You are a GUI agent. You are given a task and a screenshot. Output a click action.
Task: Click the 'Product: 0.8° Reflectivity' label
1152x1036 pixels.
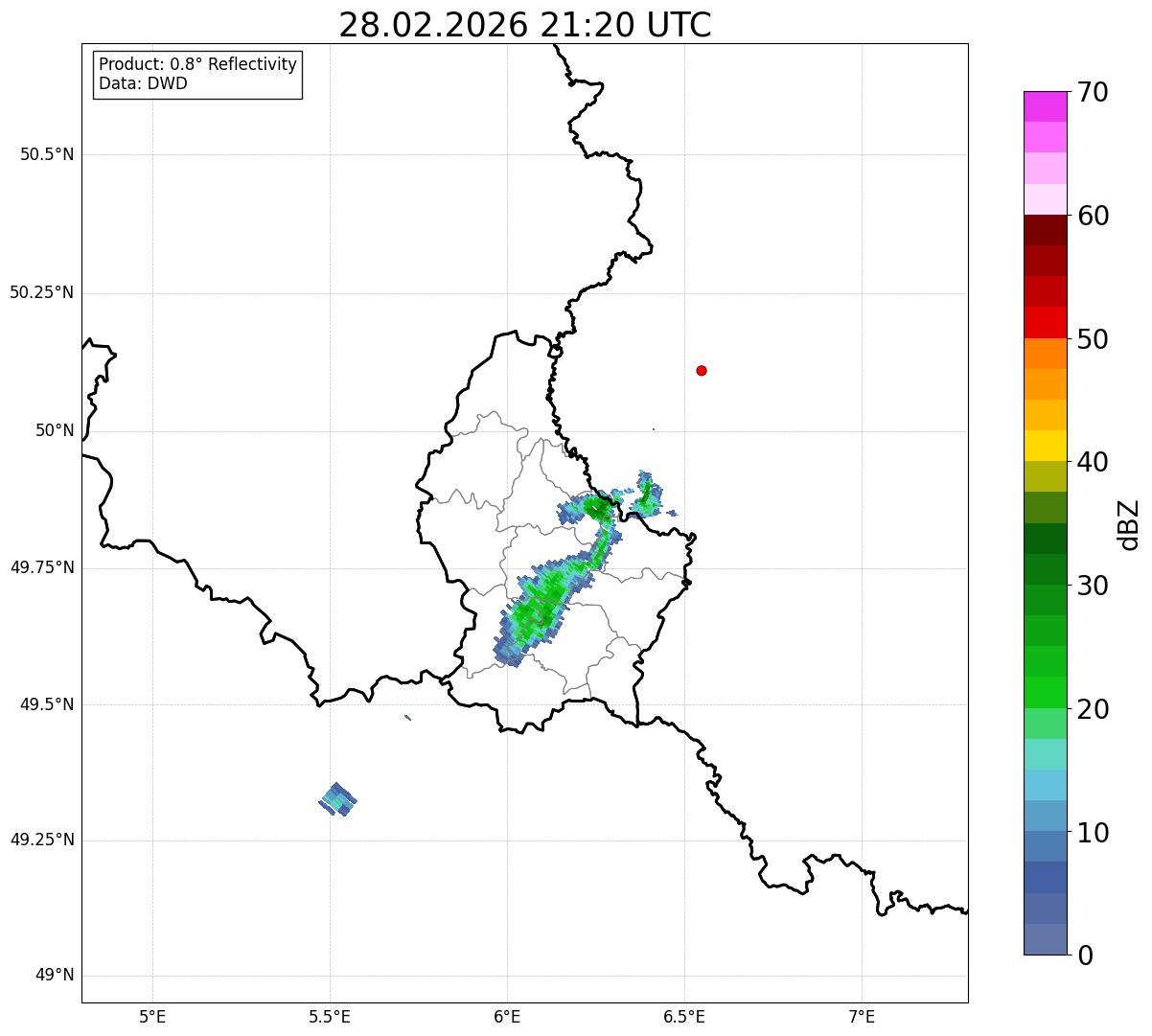tap(198, 64)
